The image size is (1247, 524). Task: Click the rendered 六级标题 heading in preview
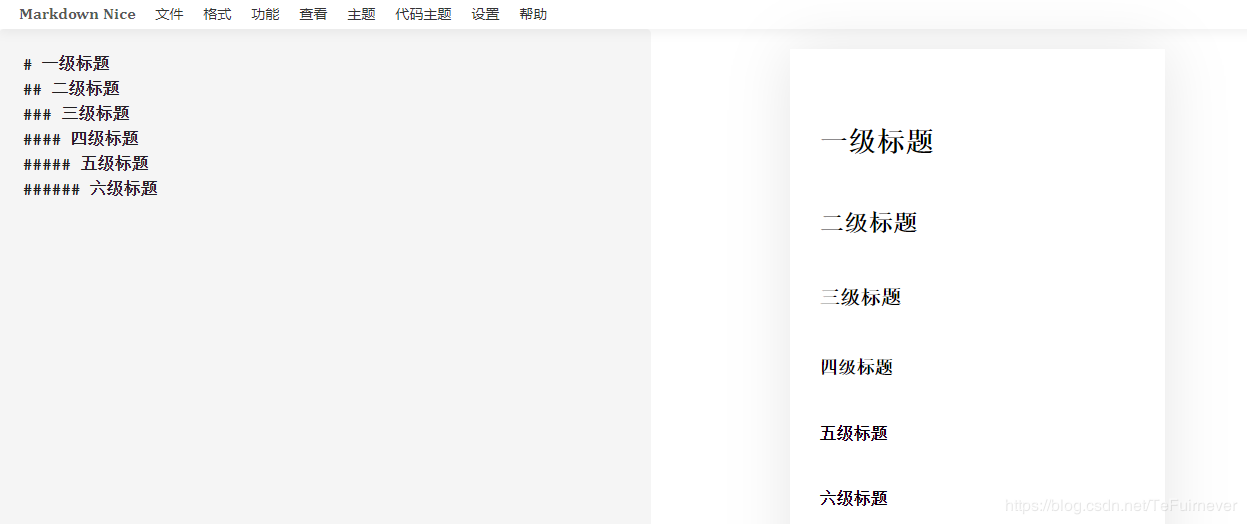pyautogui.click(x=854, y=498)
